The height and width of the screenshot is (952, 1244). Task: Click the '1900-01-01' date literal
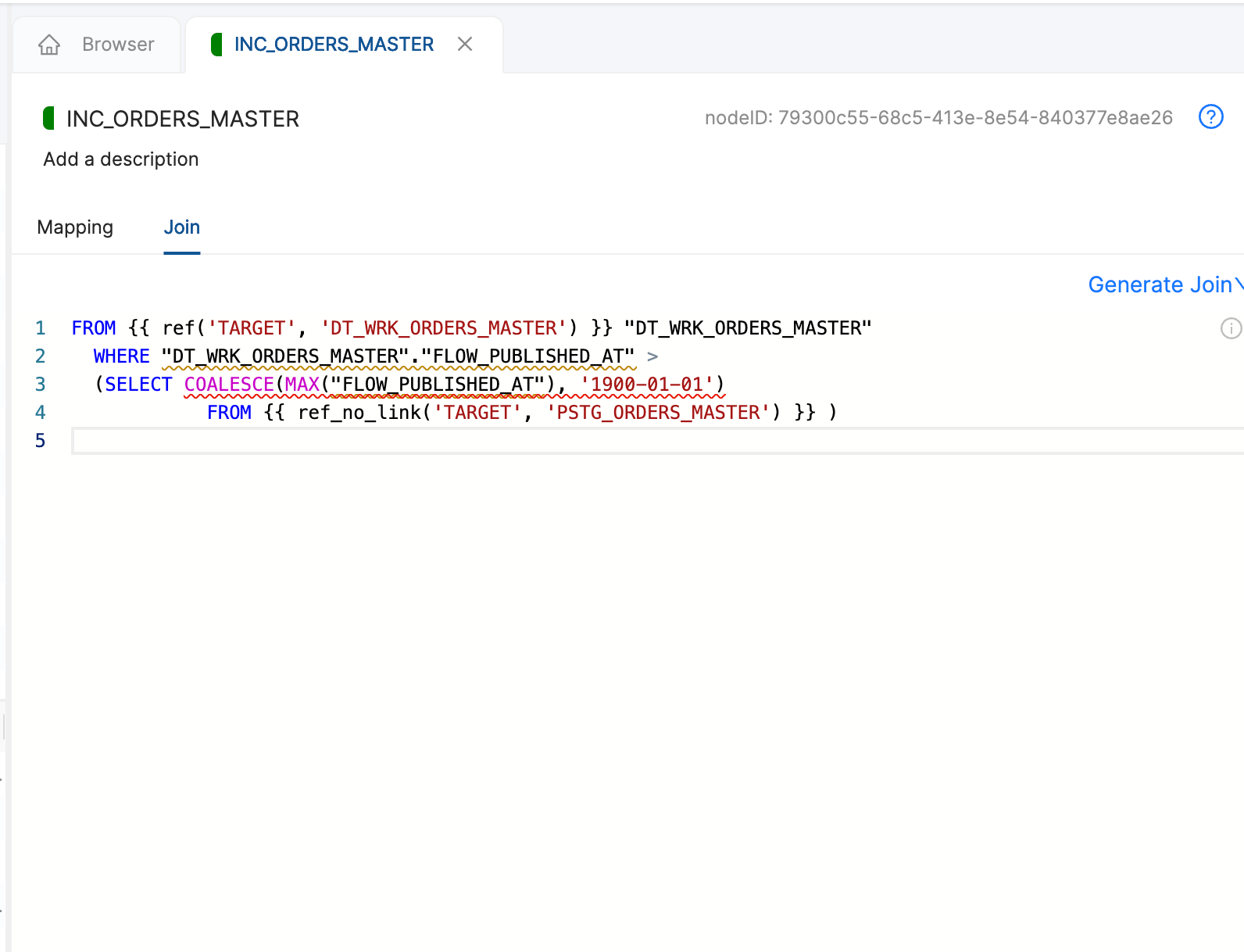[647, 385]
